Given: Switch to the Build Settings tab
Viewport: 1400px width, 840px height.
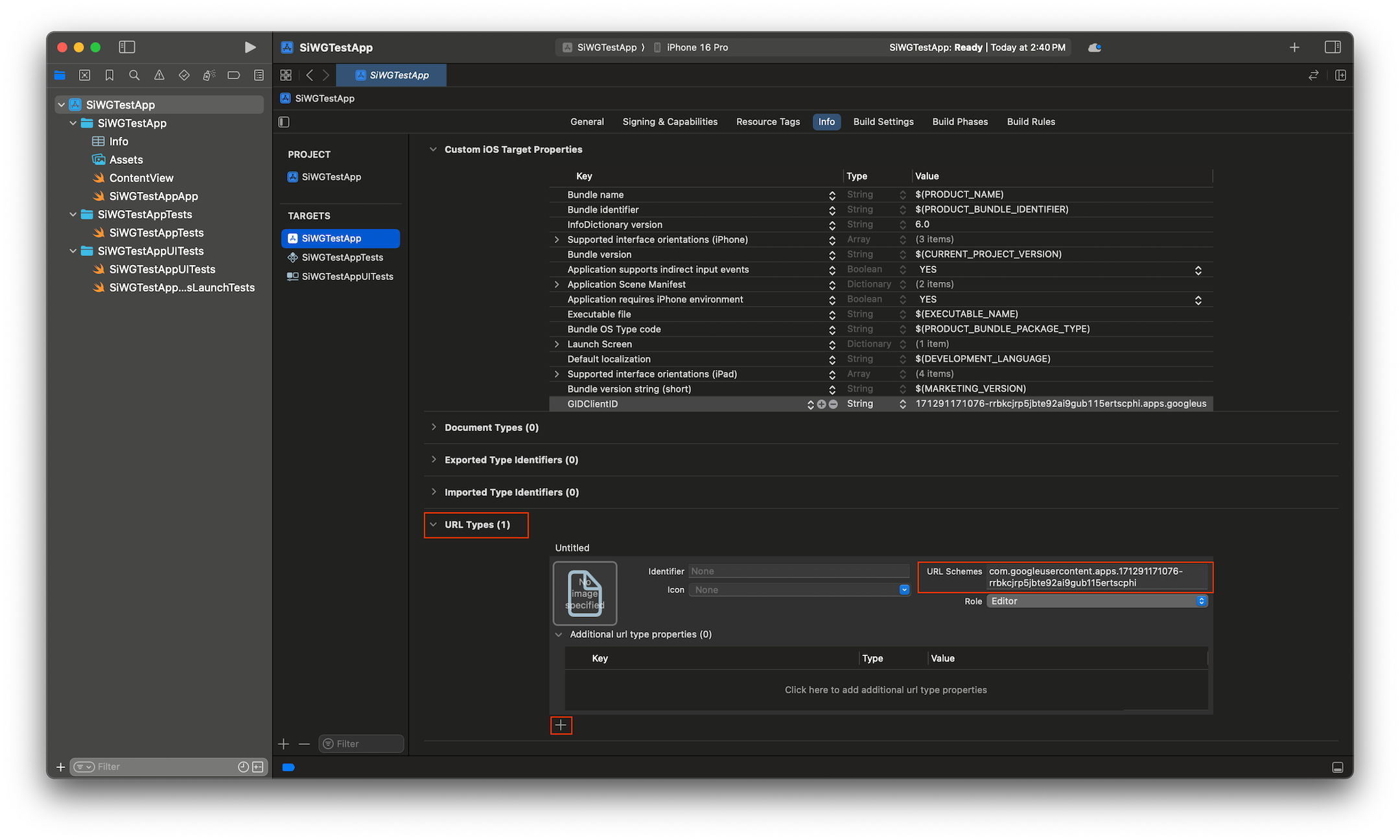Looking at the screenshot, I should (883, 121).
